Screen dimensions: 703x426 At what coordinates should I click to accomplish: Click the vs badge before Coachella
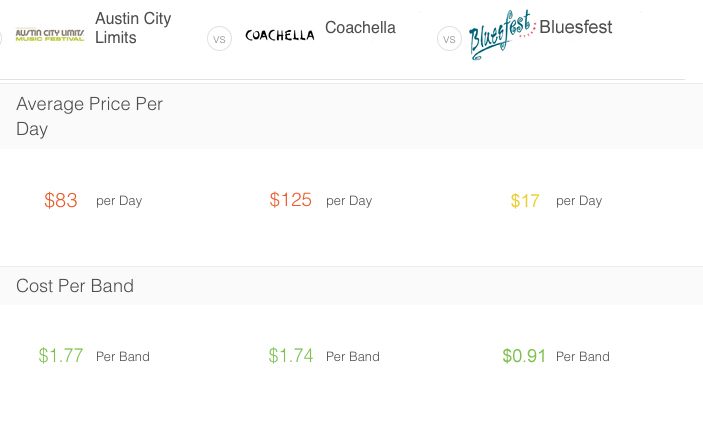tap(219, 39)
